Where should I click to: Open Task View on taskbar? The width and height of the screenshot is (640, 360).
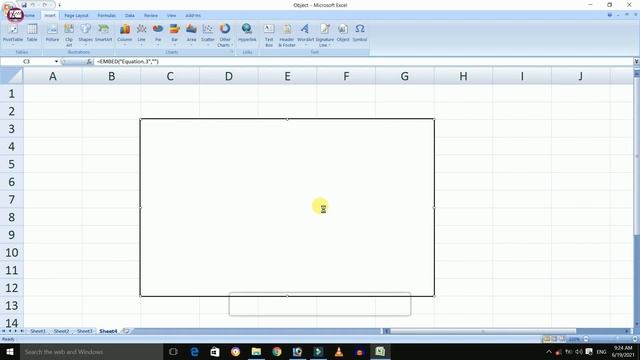[x=173, y=352]
